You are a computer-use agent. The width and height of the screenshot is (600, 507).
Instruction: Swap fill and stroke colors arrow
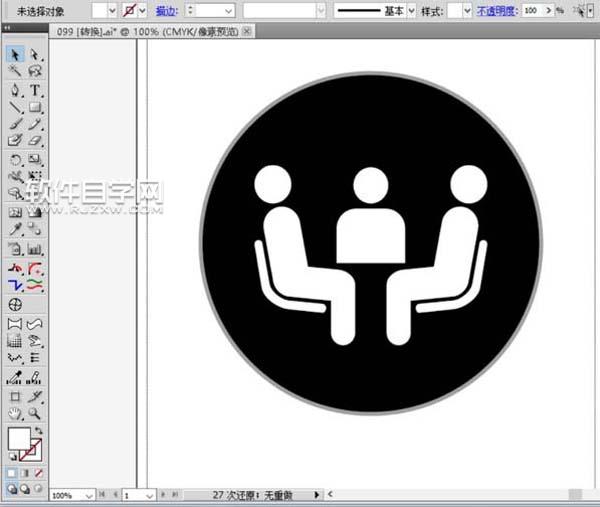point(38,431)
